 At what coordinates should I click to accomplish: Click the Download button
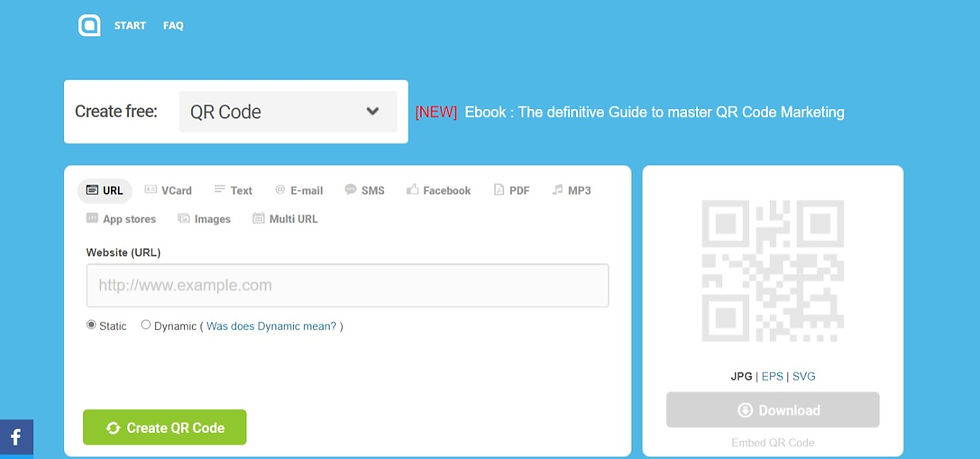[772, 410]
